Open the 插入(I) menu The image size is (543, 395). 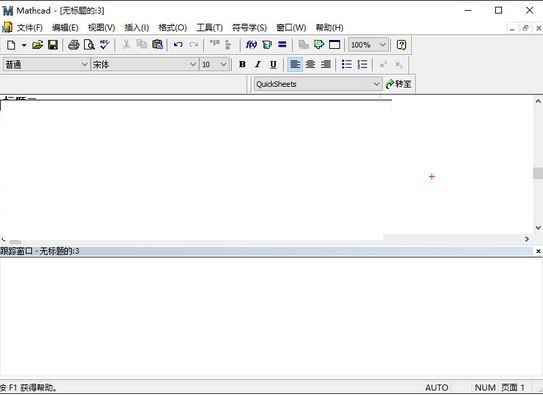point(137,28)
